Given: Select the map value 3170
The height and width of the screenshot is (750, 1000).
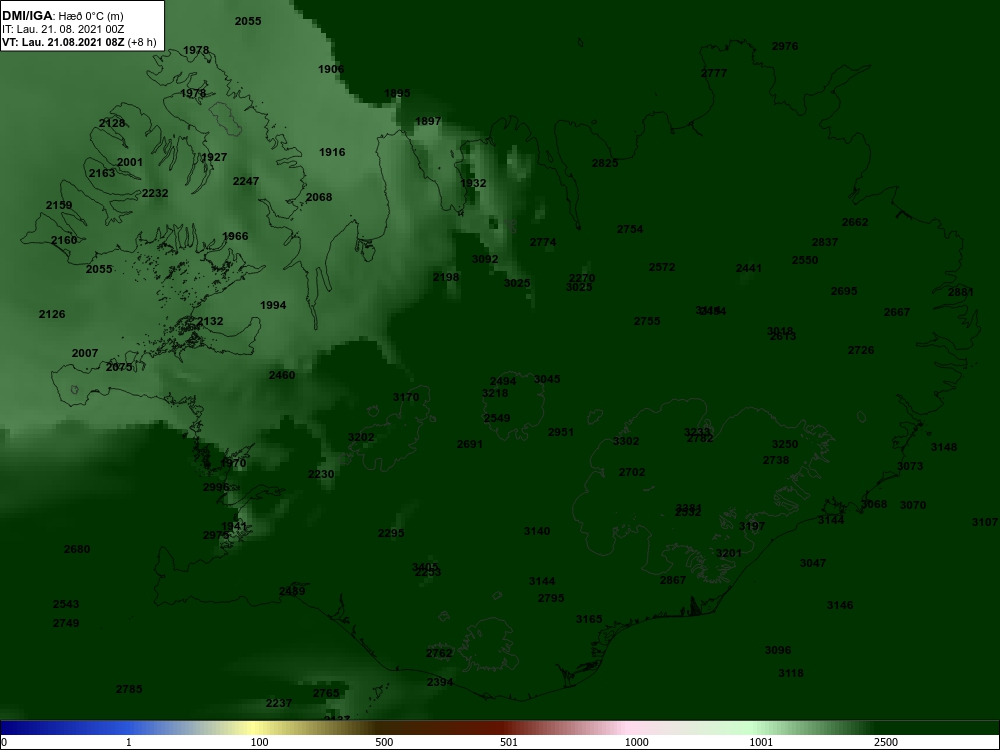Looking at the screenshot, I should [406, 397].
